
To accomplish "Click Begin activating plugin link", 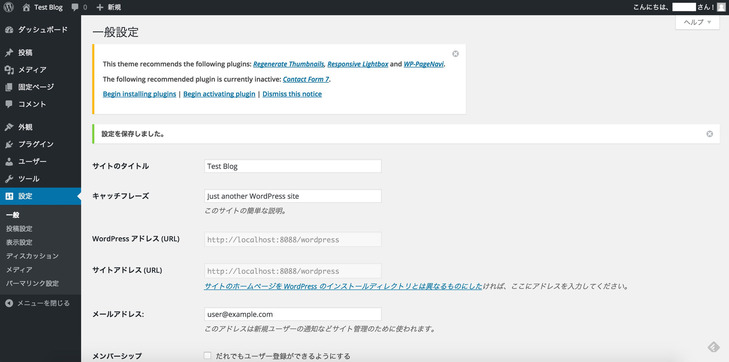I will point(219,94).
